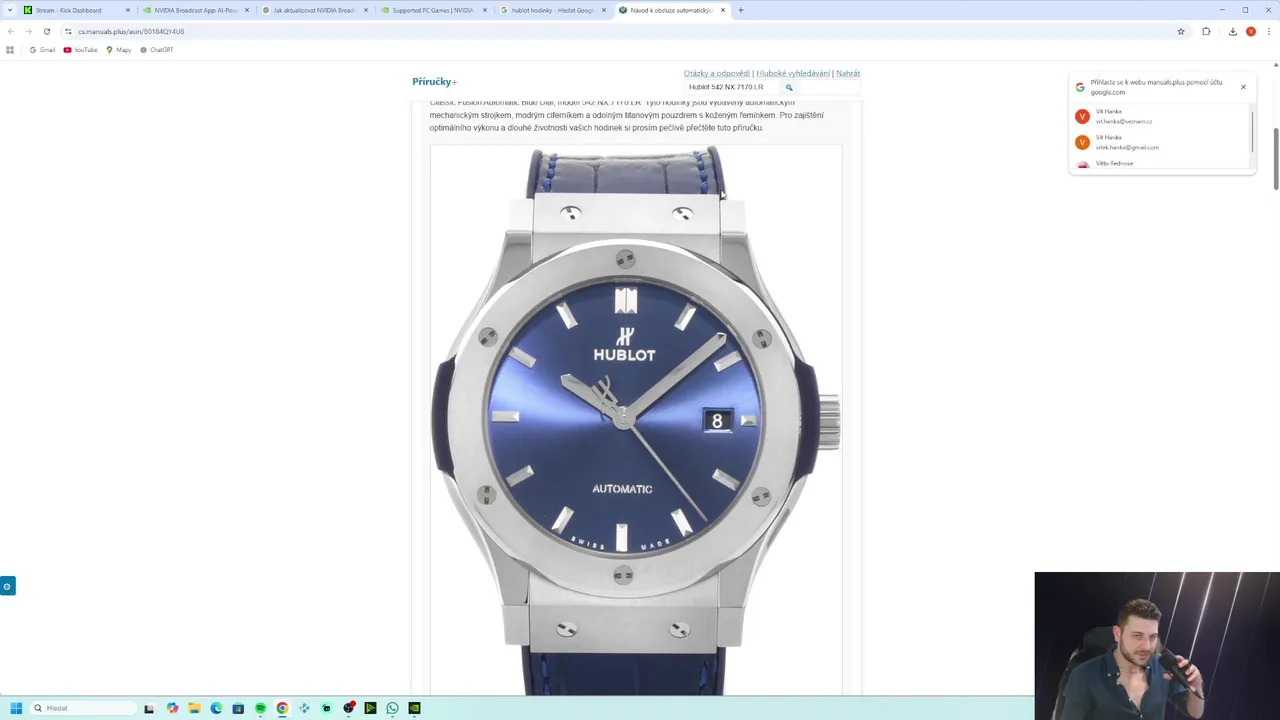Click the Hublot 542.NX.7170.LR search field
This screenshot has height=720, width=1280.
732,87
